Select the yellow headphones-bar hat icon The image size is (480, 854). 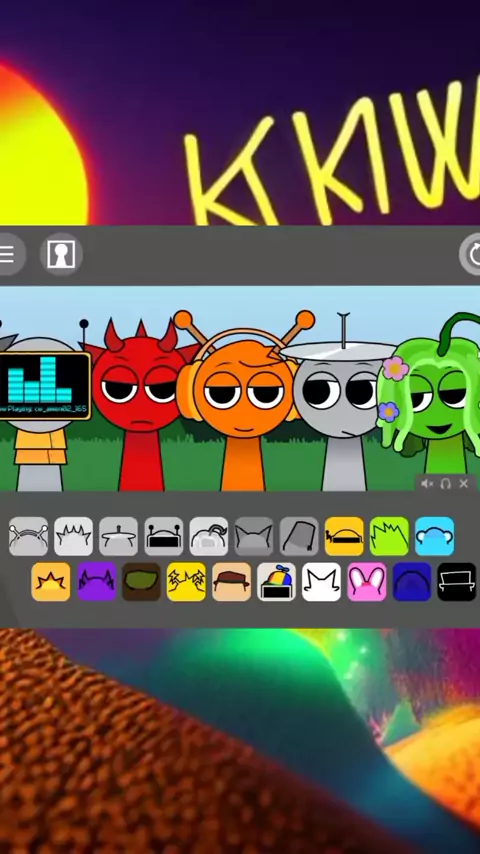tap(344, 536)
